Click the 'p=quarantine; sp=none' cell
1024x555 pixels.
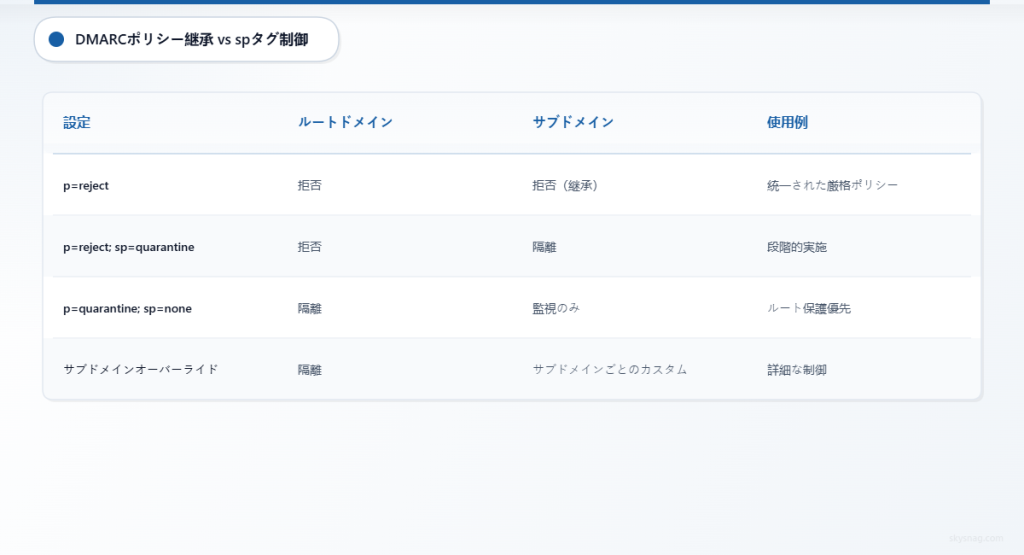coord(127,308)
